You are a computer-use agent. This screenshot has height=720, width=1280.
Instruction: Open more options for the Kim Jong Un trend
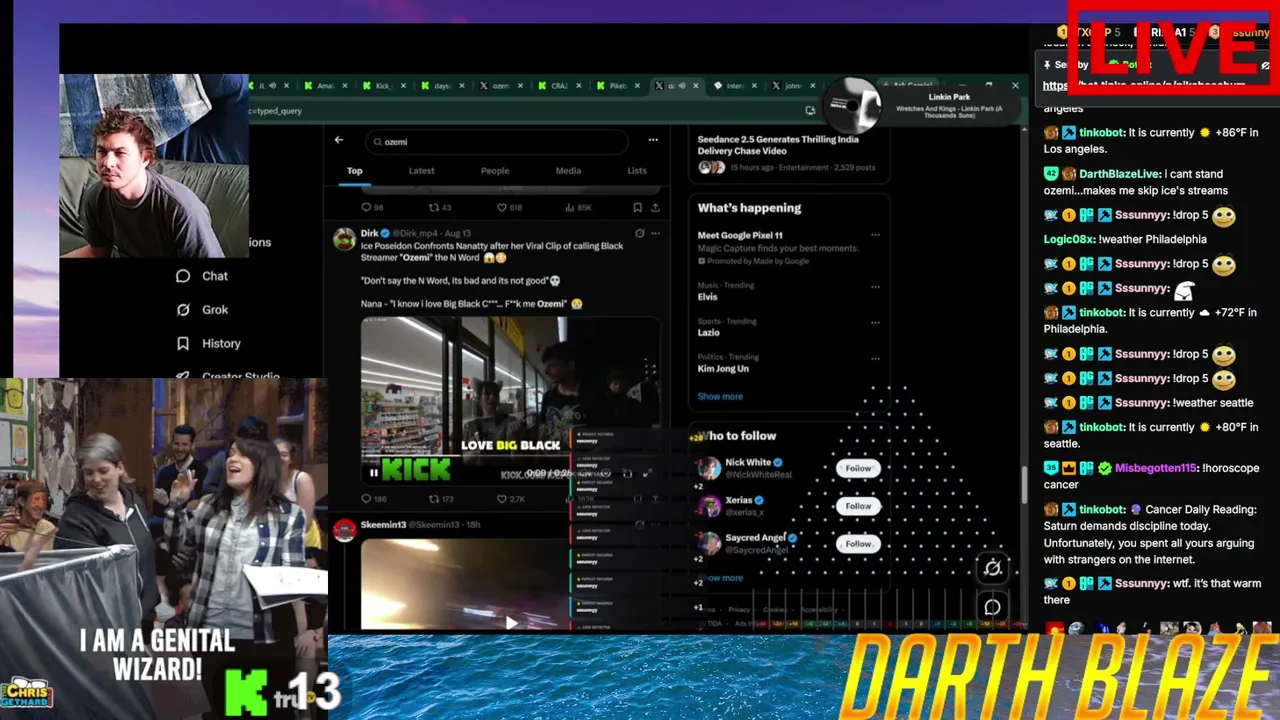coord(875,358)
